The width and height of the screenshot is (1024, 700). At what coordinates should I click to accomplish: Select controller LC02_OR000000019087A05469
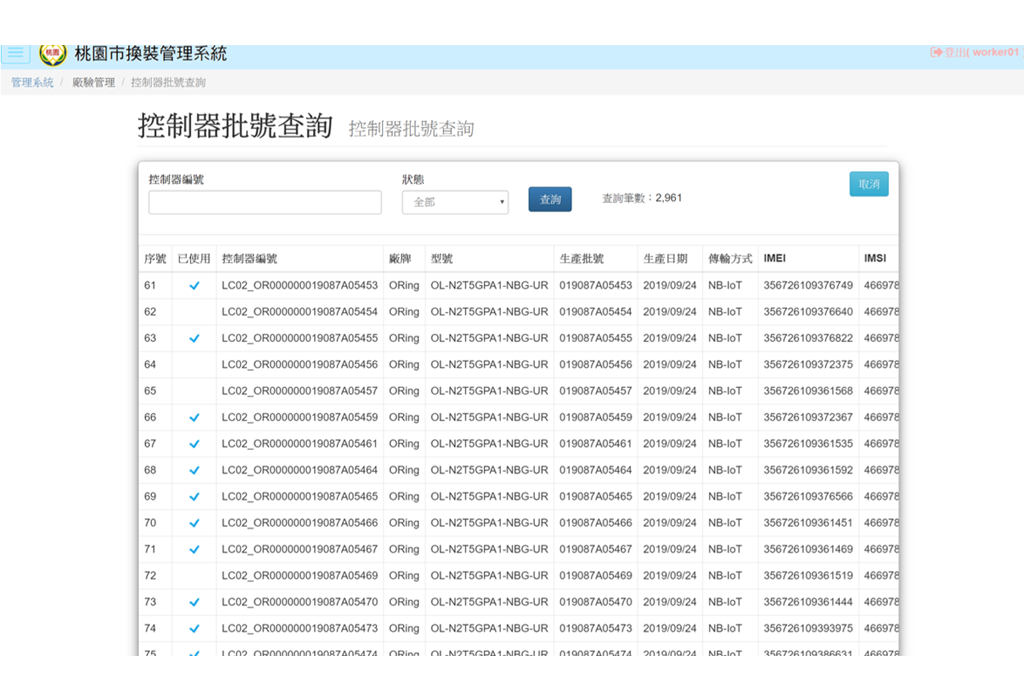(300, 575)
